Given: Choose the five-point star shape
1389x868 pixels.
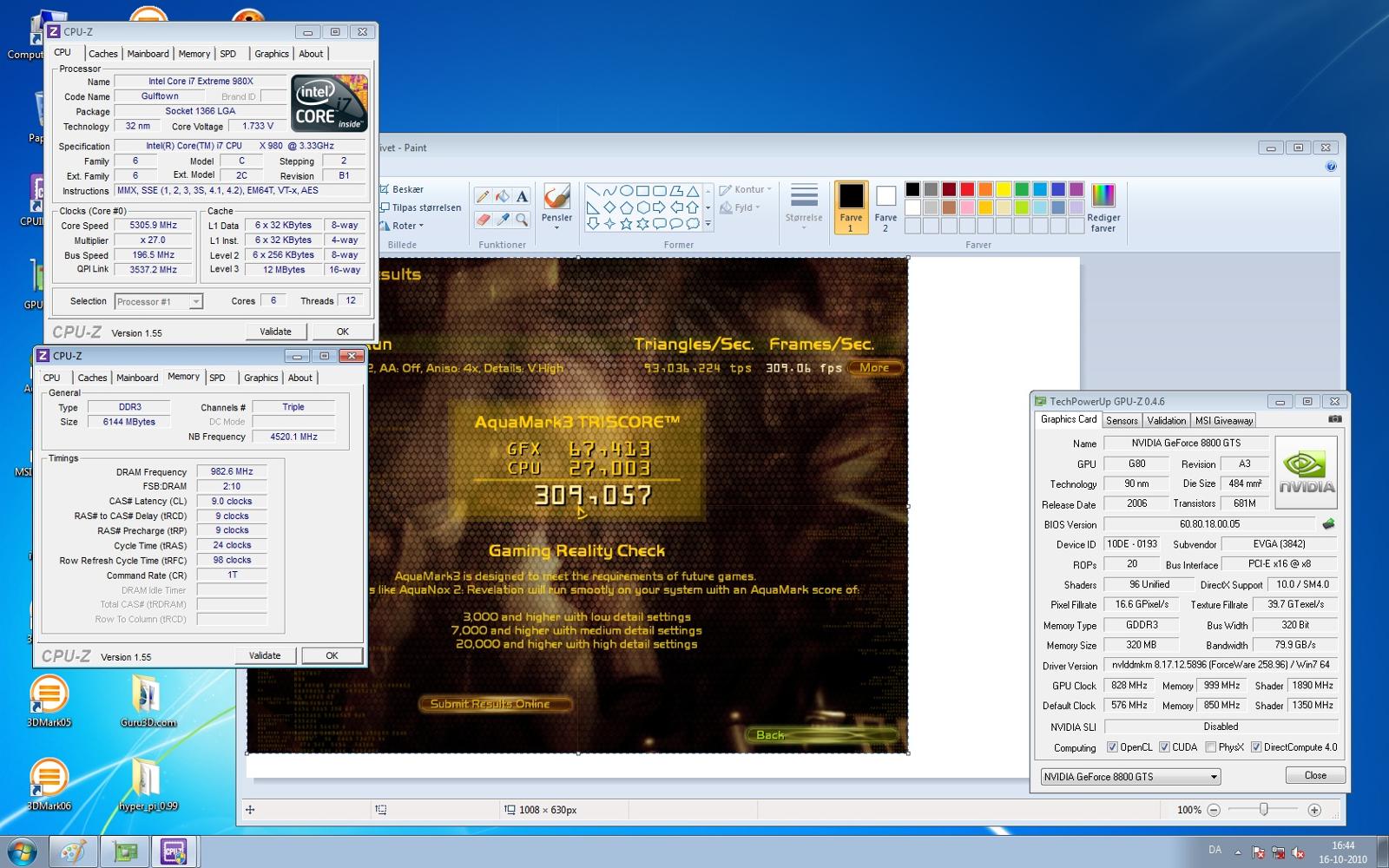Looking at the screenshot, I should click(626, 224).
